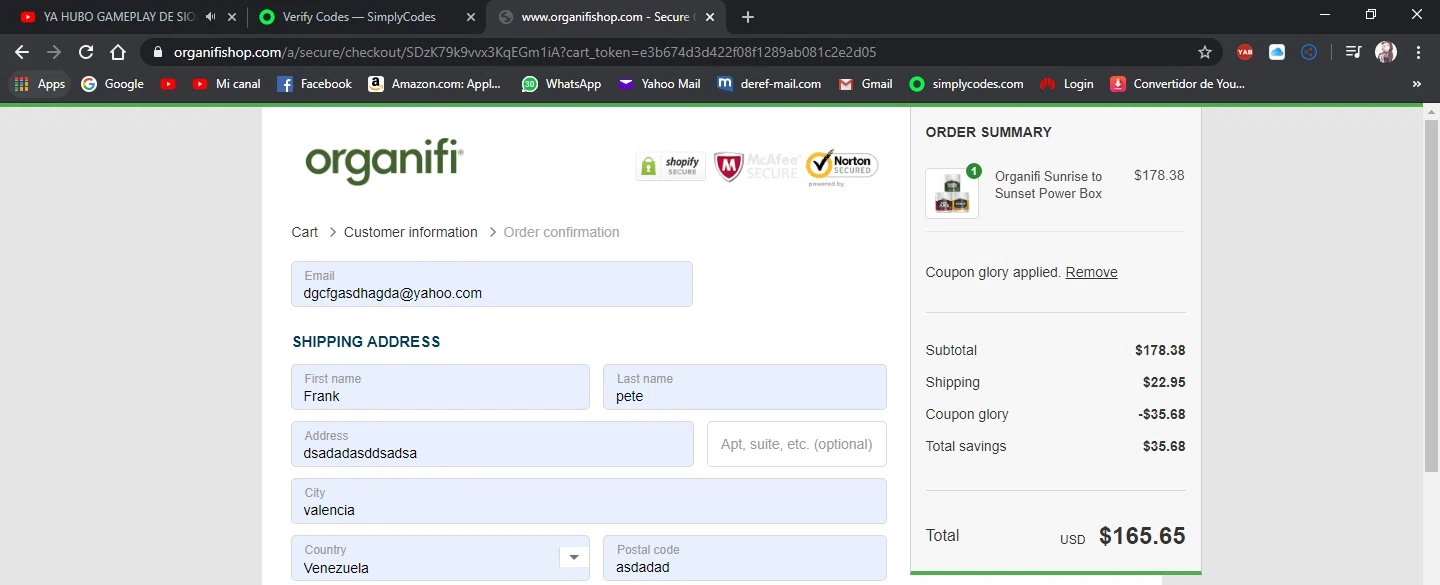Go to Cart breadcrumb

[x=305, y=232]
